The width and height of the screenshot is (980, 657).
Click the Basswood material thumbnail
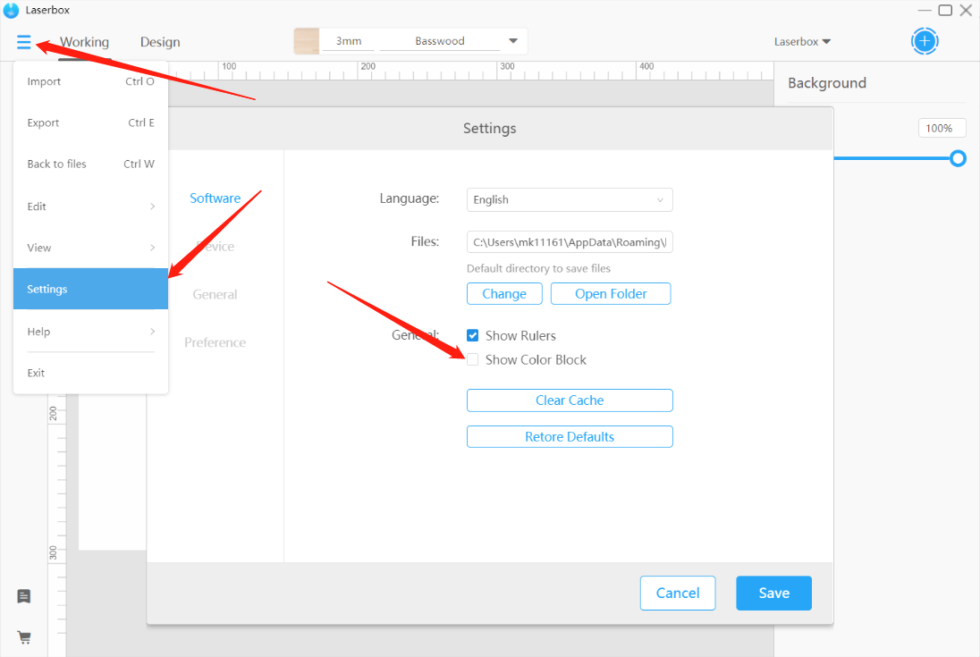[x=306, y=41]
